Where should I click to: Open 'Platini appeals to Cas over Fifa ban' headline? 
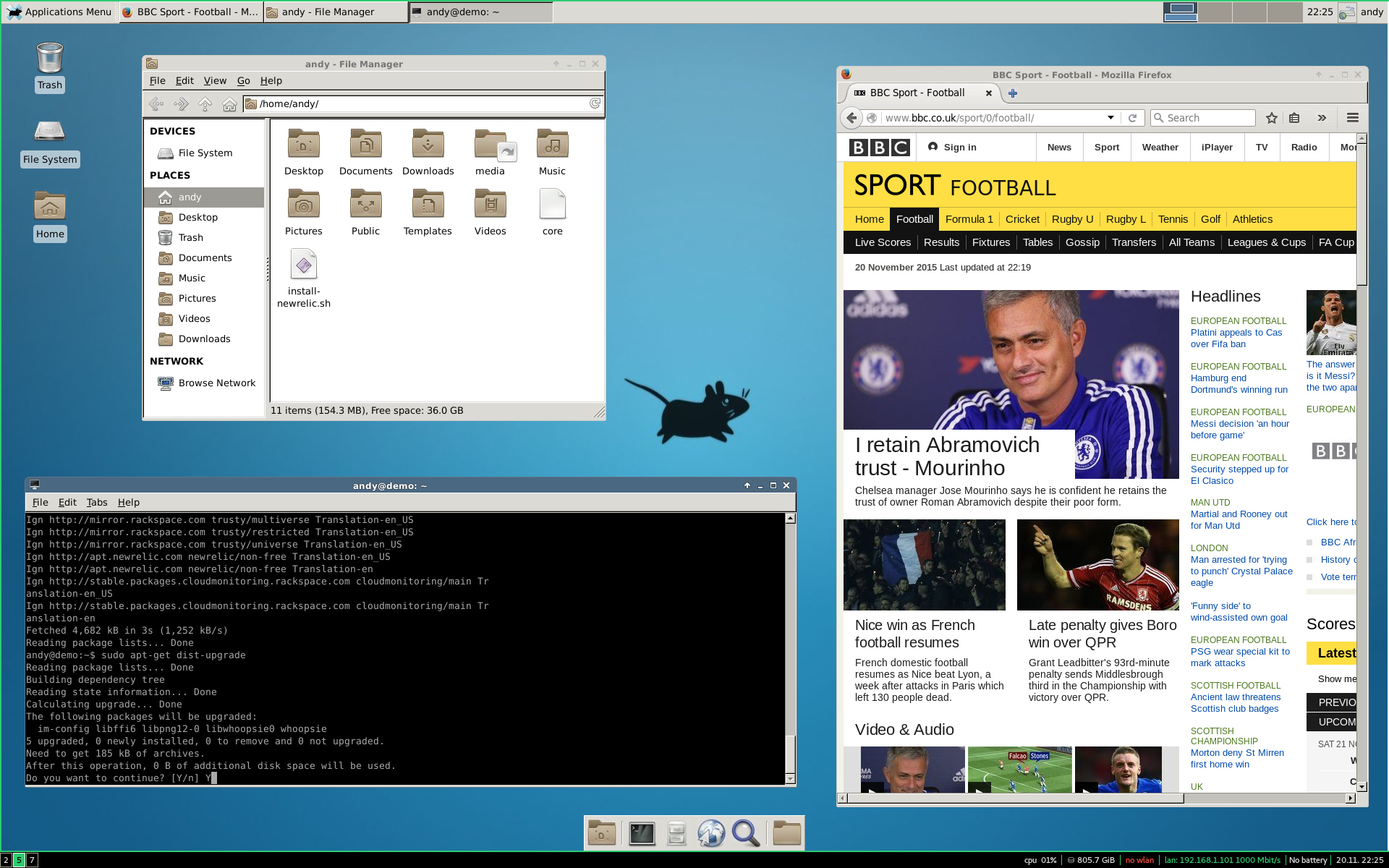tap(1236, 339)
